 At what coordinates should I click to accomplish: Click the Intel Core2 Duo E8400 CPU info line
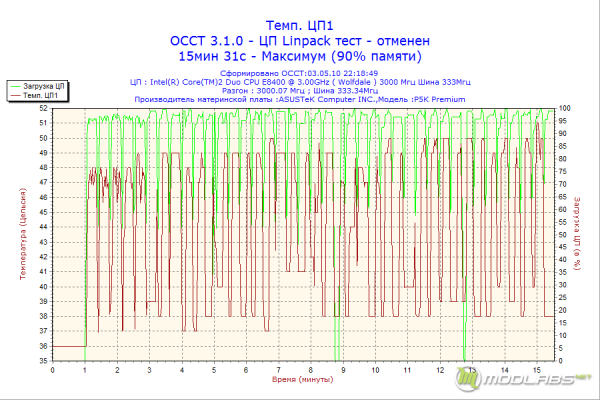tap(300, 82)
